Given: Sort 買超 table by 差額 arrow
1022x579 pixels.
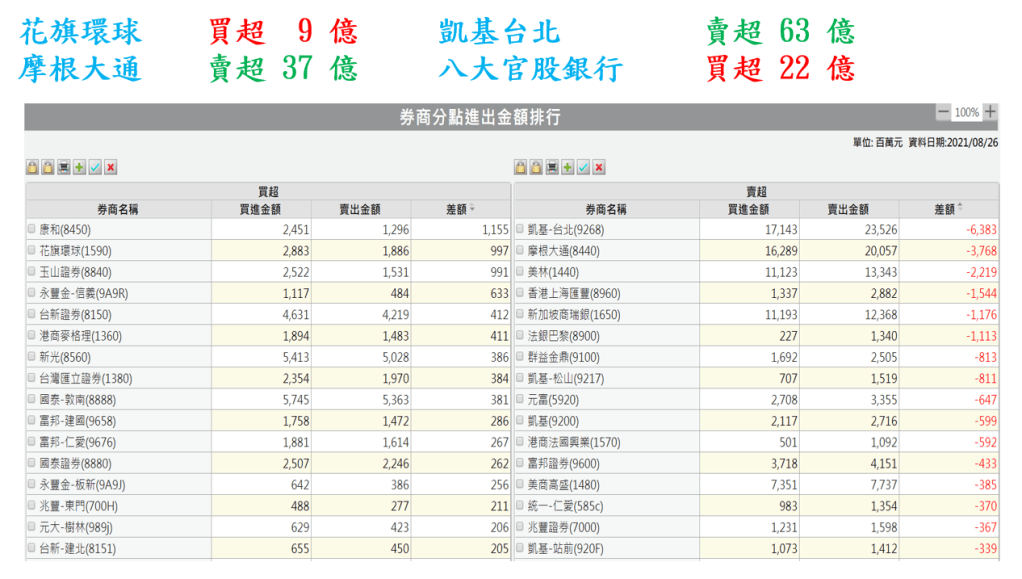Looking at the screenshot, I should tap(472, 209).
